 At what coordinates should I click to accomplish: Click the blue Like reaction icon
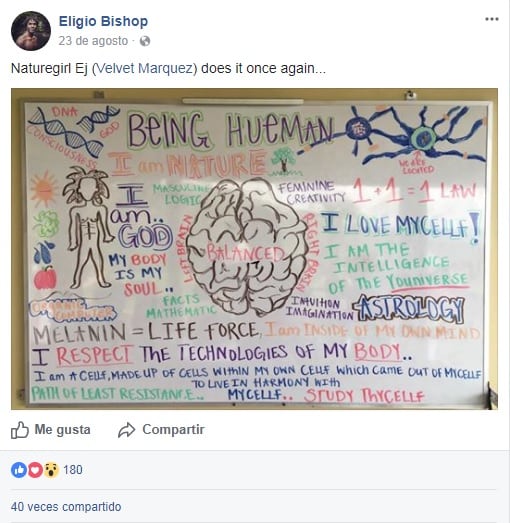pyautogui.click(x=19, y=470)
